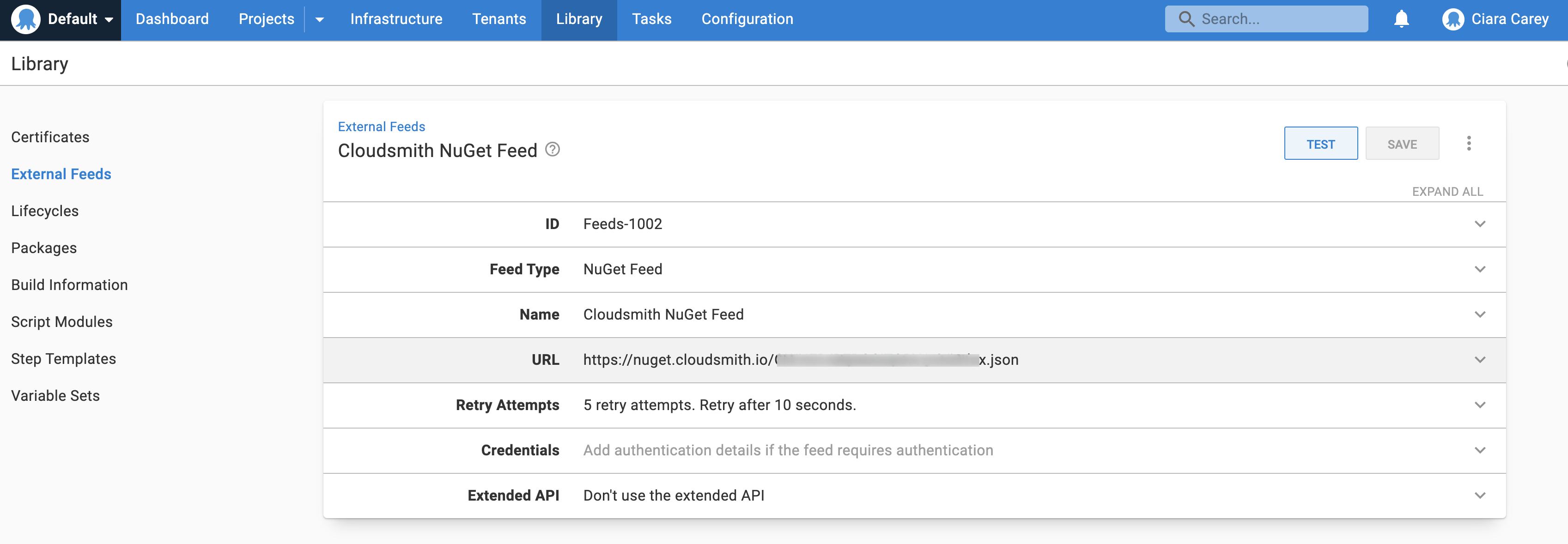Open the notifications bell
This screenshot has height=544, width=1568.
pyautogui.click(x=1401, y=19)
